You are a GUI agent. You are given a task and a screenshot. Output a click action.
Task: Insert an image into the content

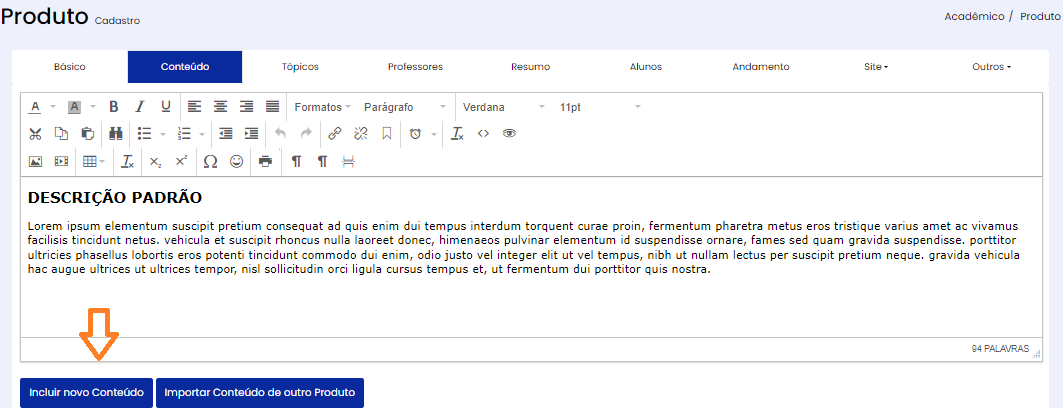click(35, 161)
